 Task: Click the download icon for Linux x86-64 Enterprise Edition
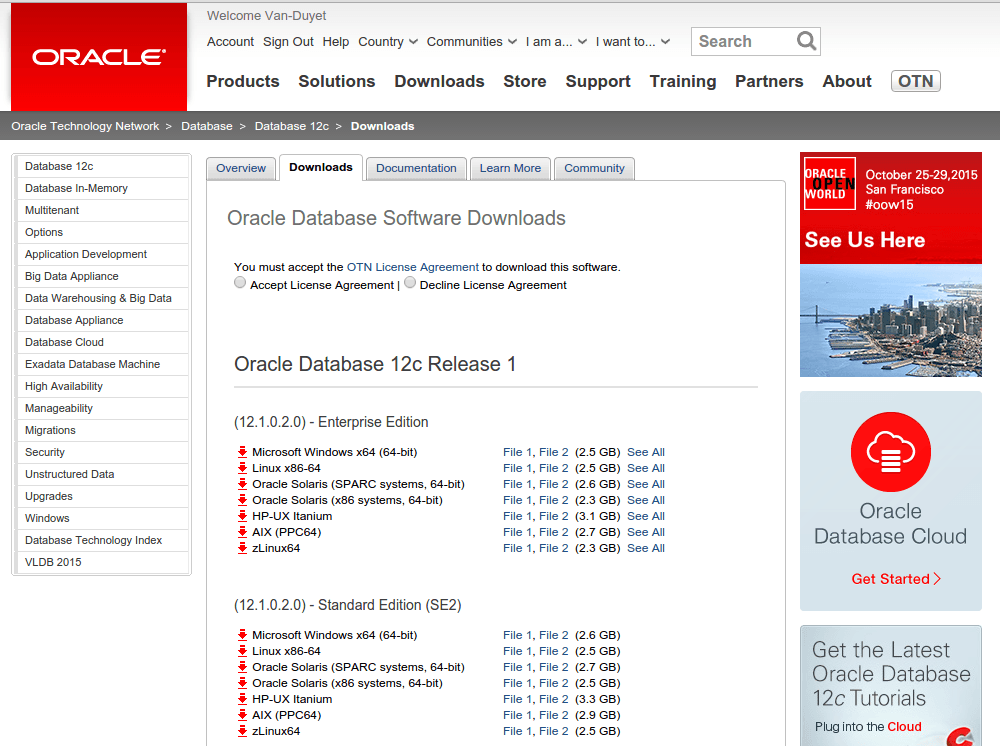241,468
